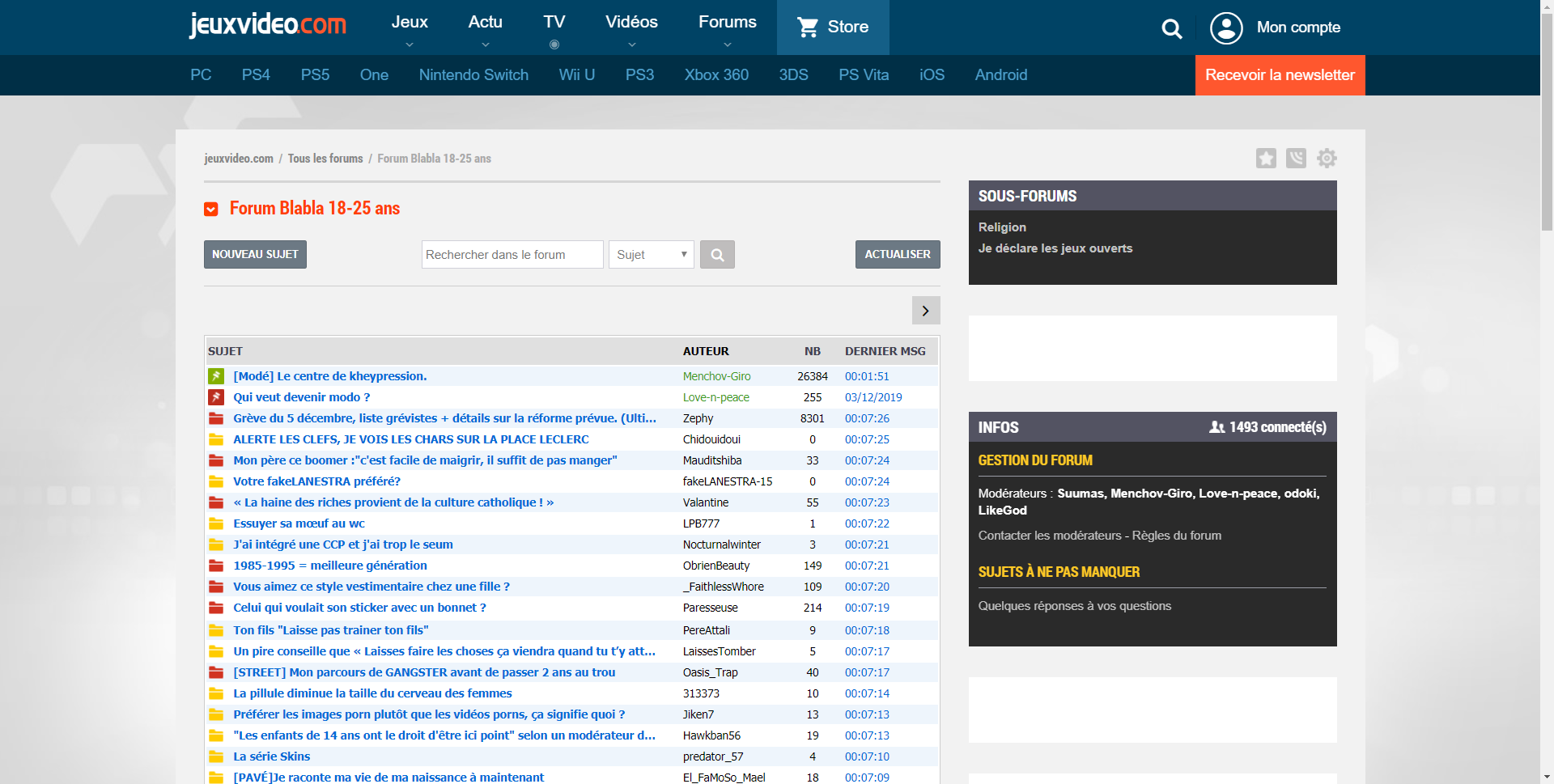Select PC platform tab
1554x784 pixels.
tap(201, 75)
